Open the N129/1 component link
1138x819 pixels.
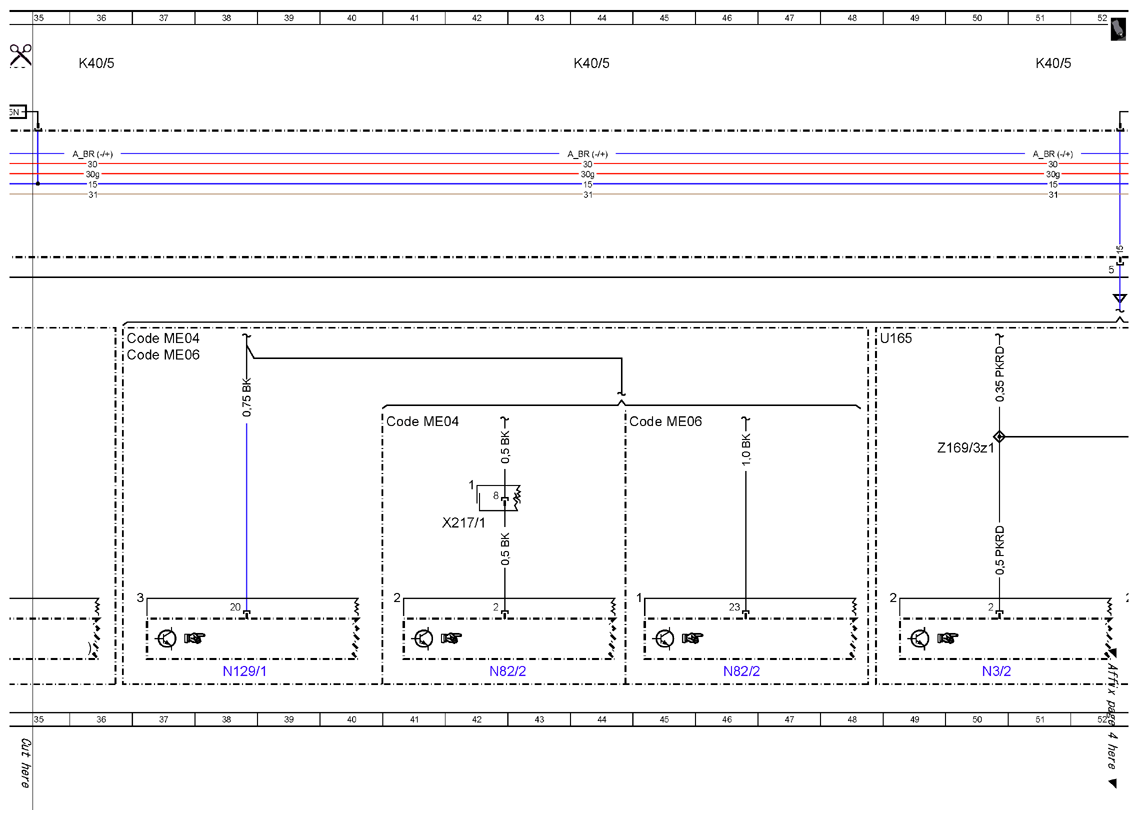pyautogui.click(x=245, y=671)
